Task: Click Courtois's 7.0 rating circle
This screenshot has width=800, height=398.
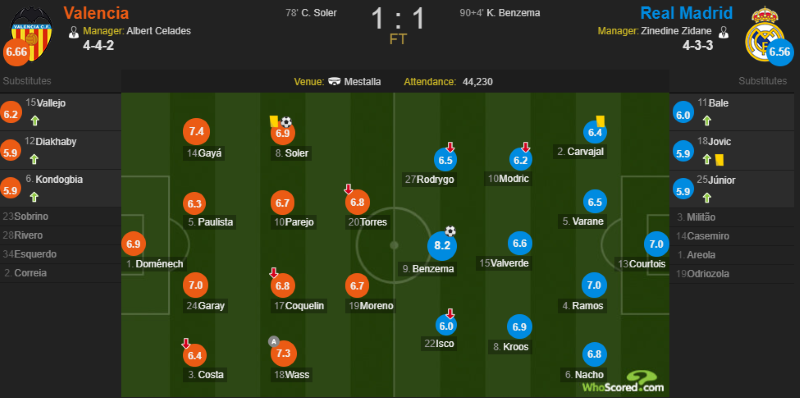Action: coord(656,244)
